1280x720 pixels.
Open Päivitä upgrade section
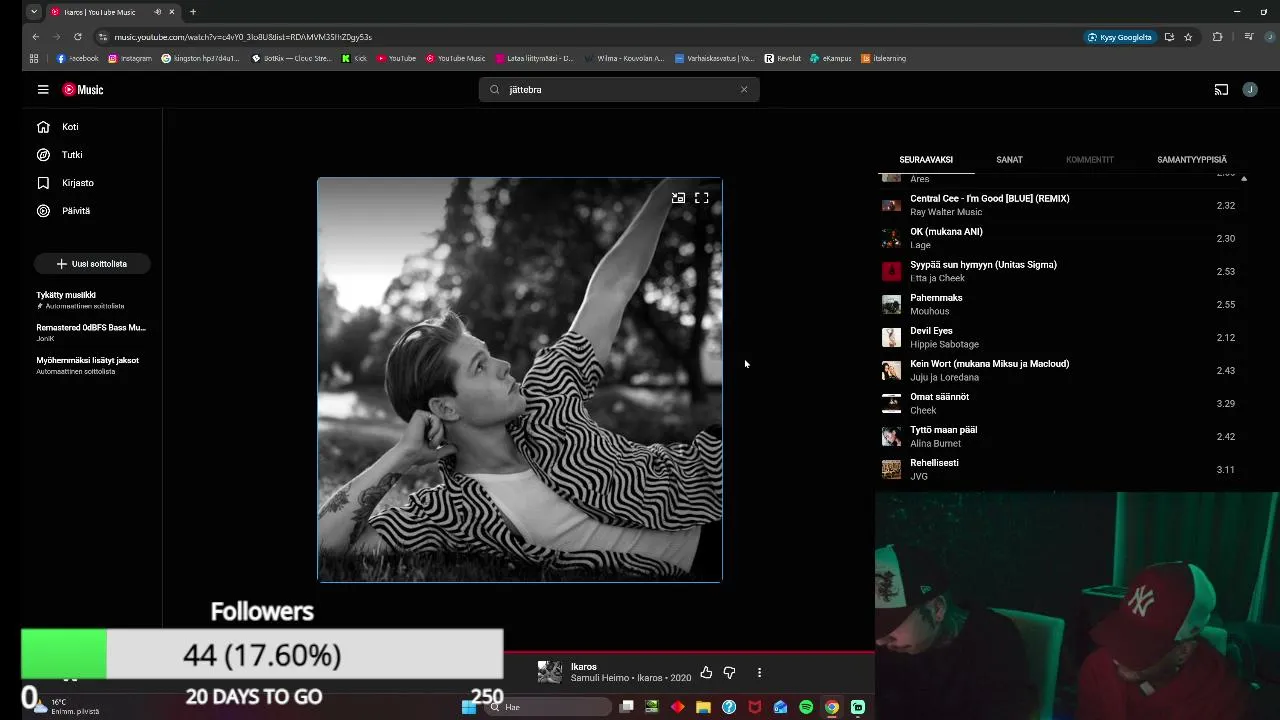(63, 211)
